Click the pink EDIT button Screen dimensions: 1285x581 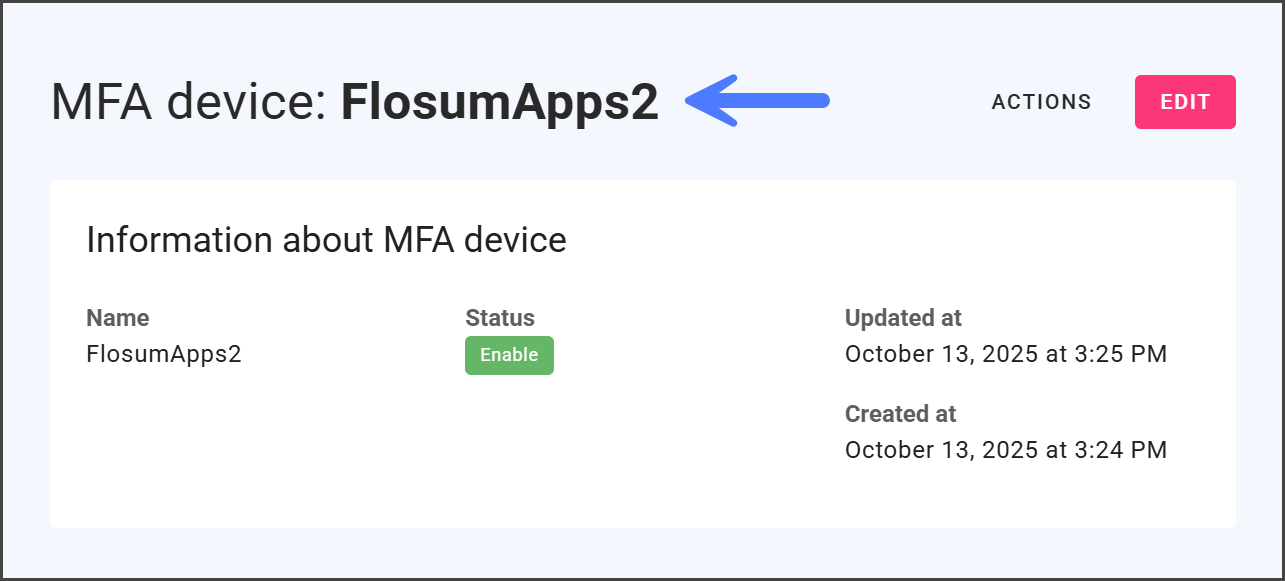(x=1185, y=102)
